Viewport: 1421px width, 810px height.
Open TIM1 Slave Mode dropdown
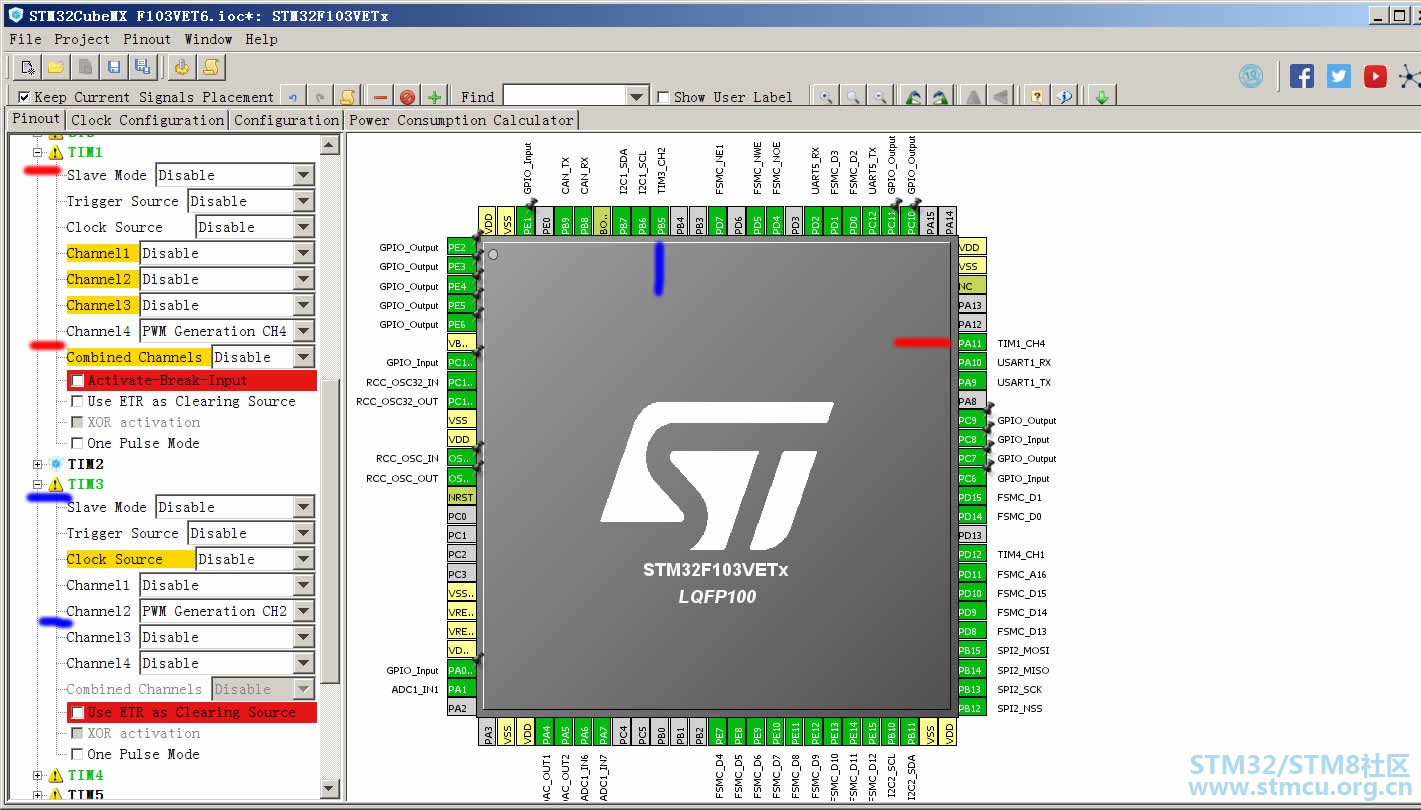point(304,175)
